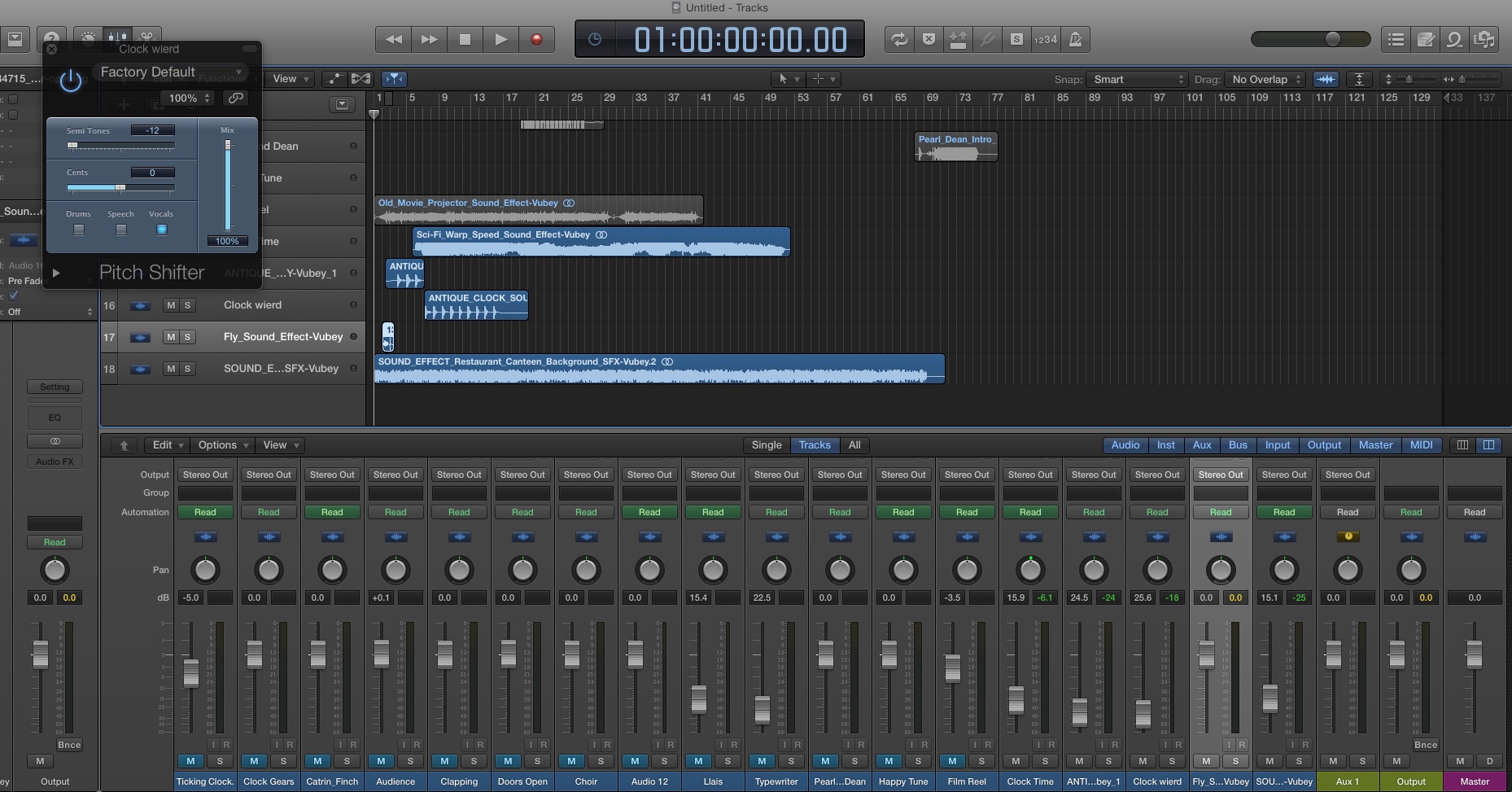The image size is (1512, 792).
Task: Select the Sci-Fi Warp Speed audio region
Action: point(601,243)
